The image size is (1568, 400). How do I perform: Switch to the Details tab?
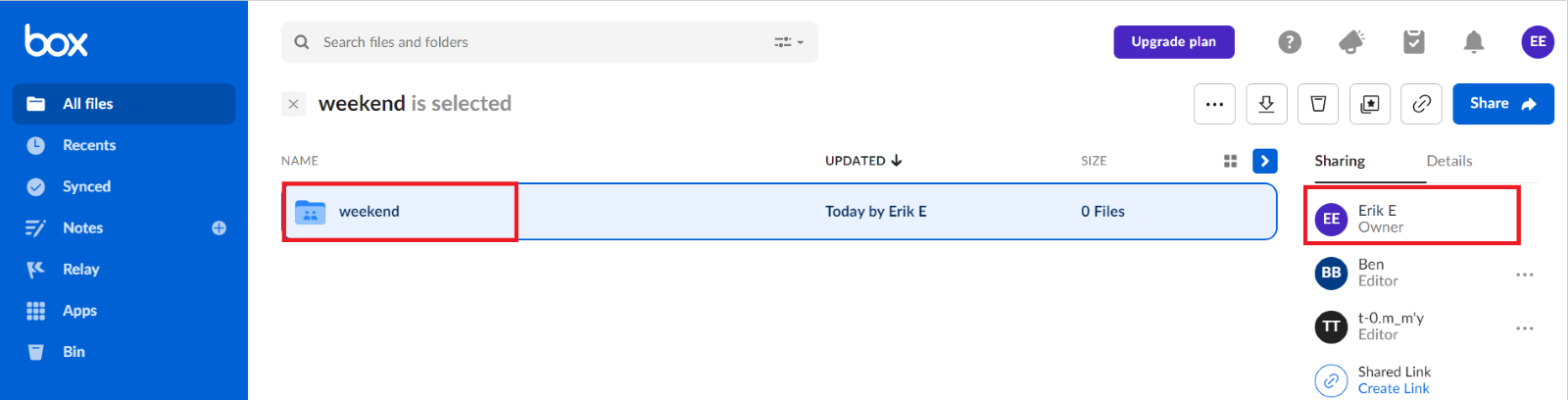pos(1449,161)
